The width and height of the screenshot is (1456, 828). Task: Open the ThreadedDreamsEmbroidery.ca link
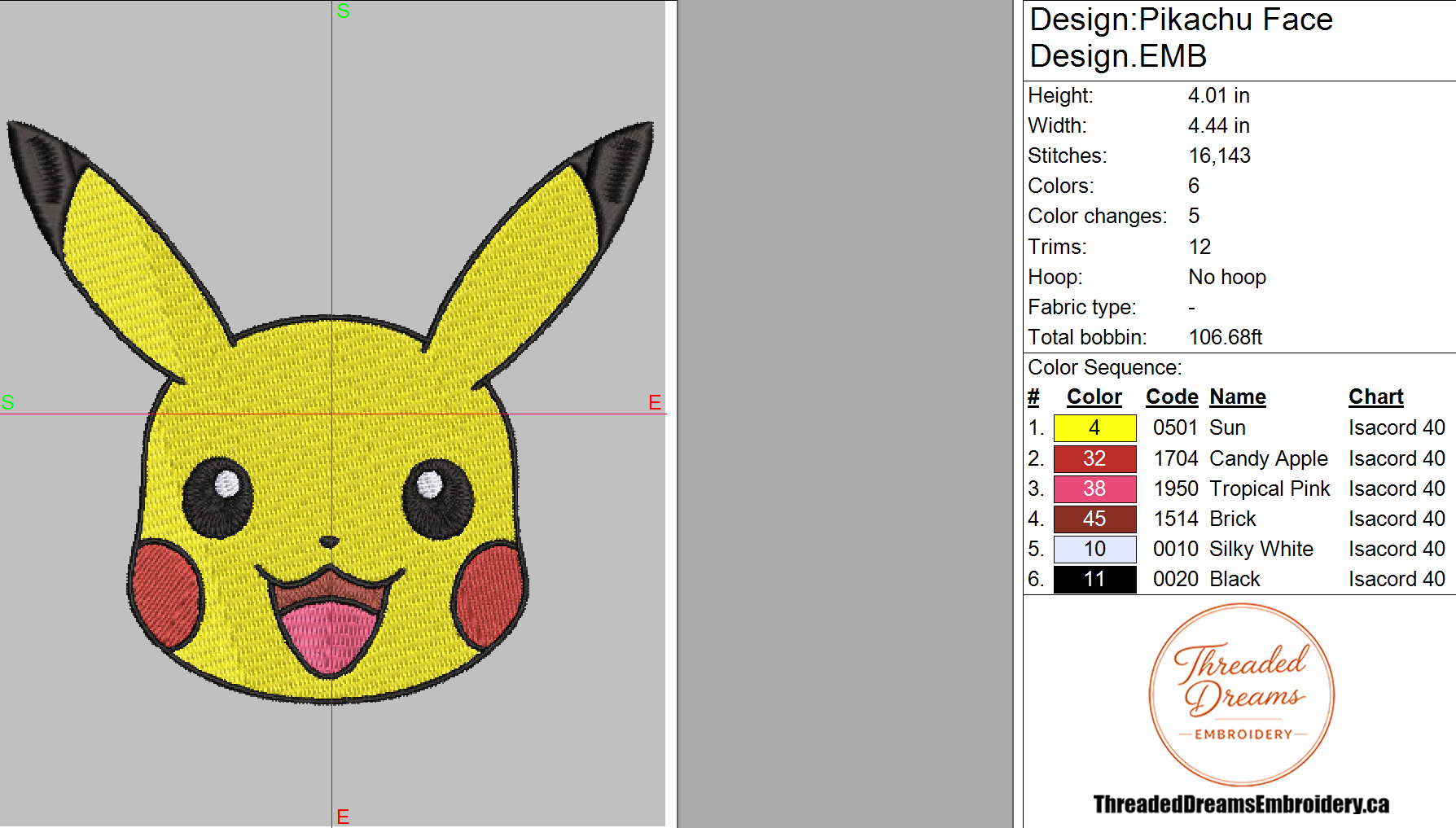coord(1241,804)
